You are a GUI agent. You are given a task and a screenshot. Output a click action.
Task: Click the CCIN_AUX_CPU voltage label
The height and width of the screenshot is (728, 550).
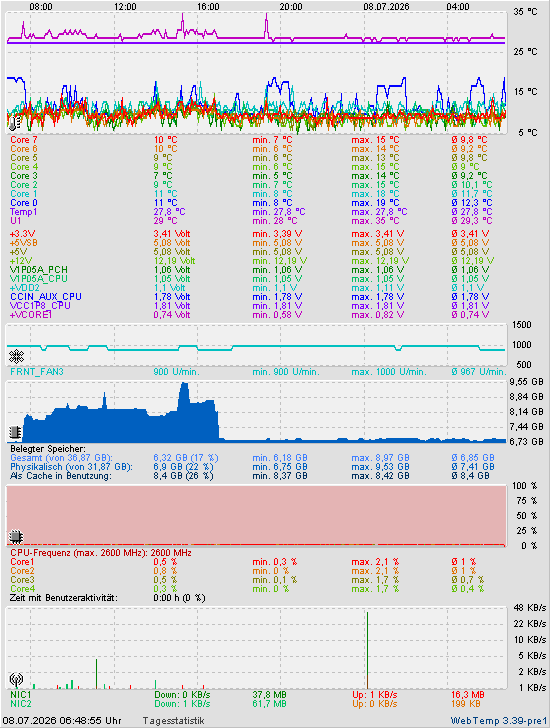tap(46, 297)
